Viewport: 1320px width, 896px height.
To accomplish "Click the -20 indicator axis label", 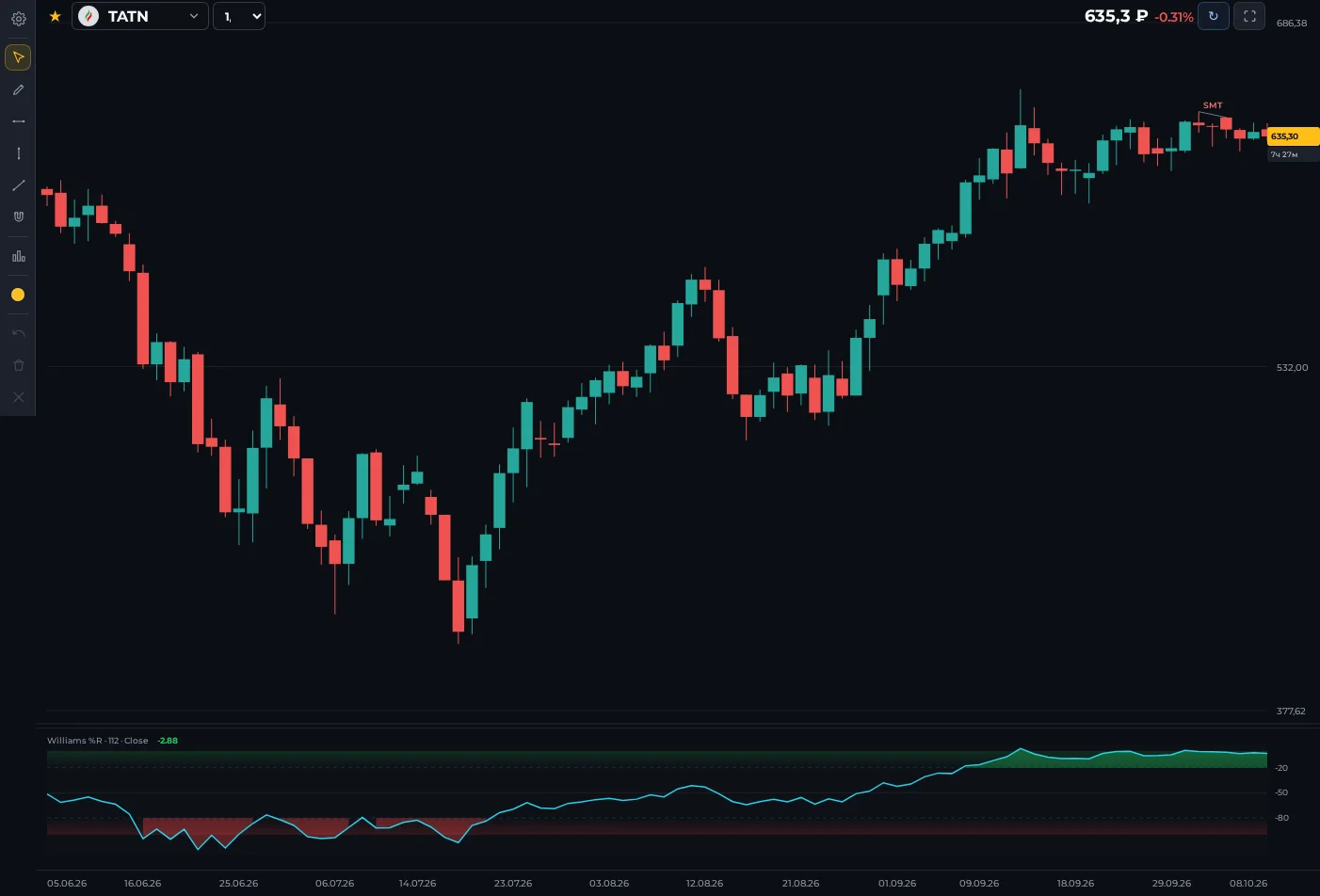I will point(1281,768).
